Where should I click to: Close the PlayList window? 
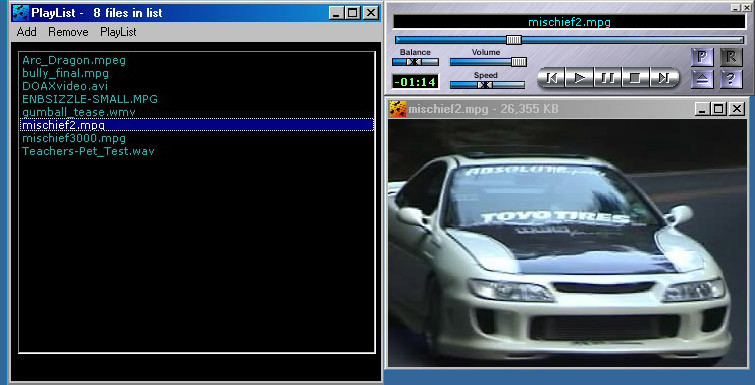(x=370, y=13)
